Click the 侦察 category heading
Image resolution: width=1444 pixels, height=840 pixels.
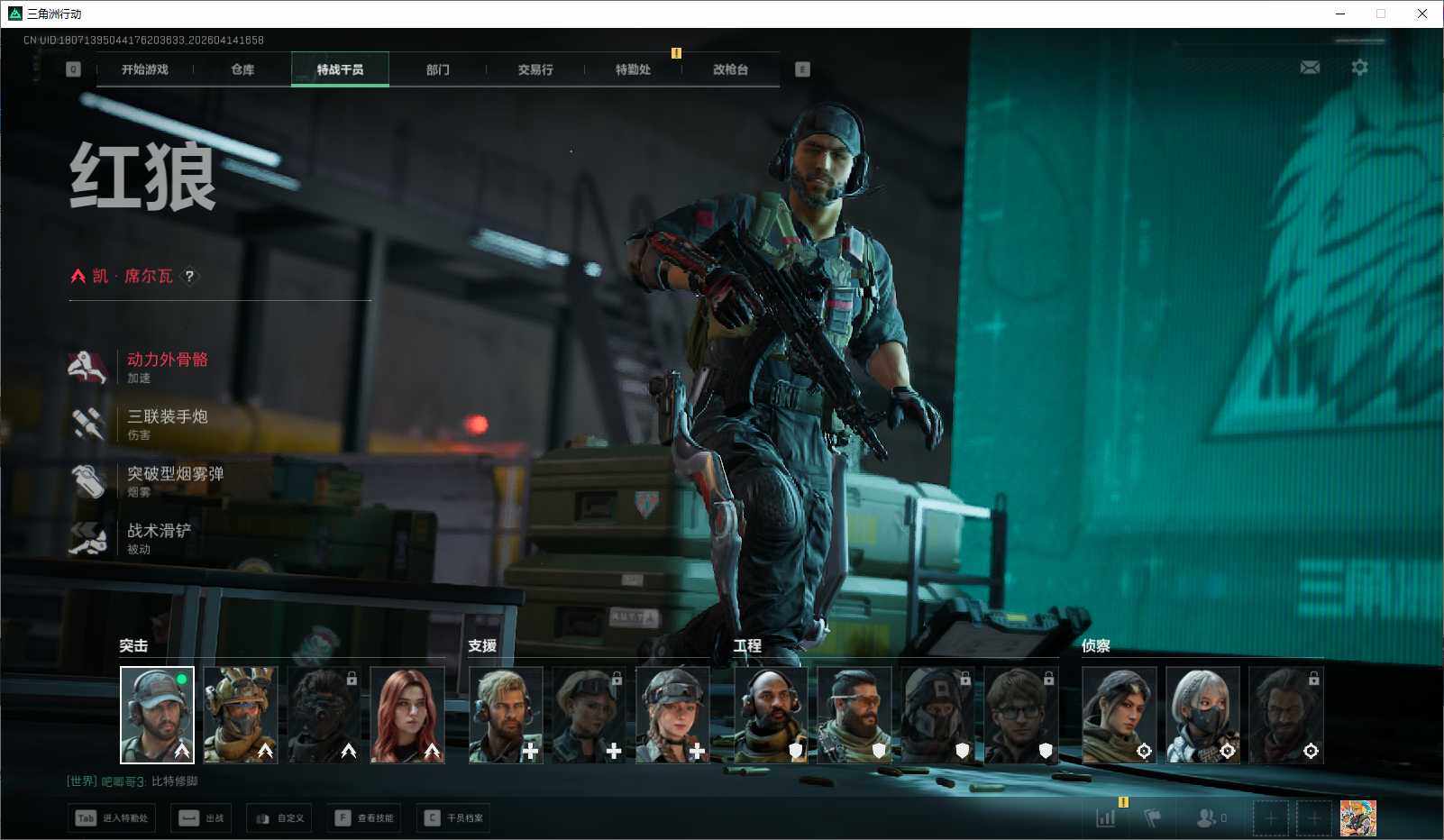(x=1096, y=646)
